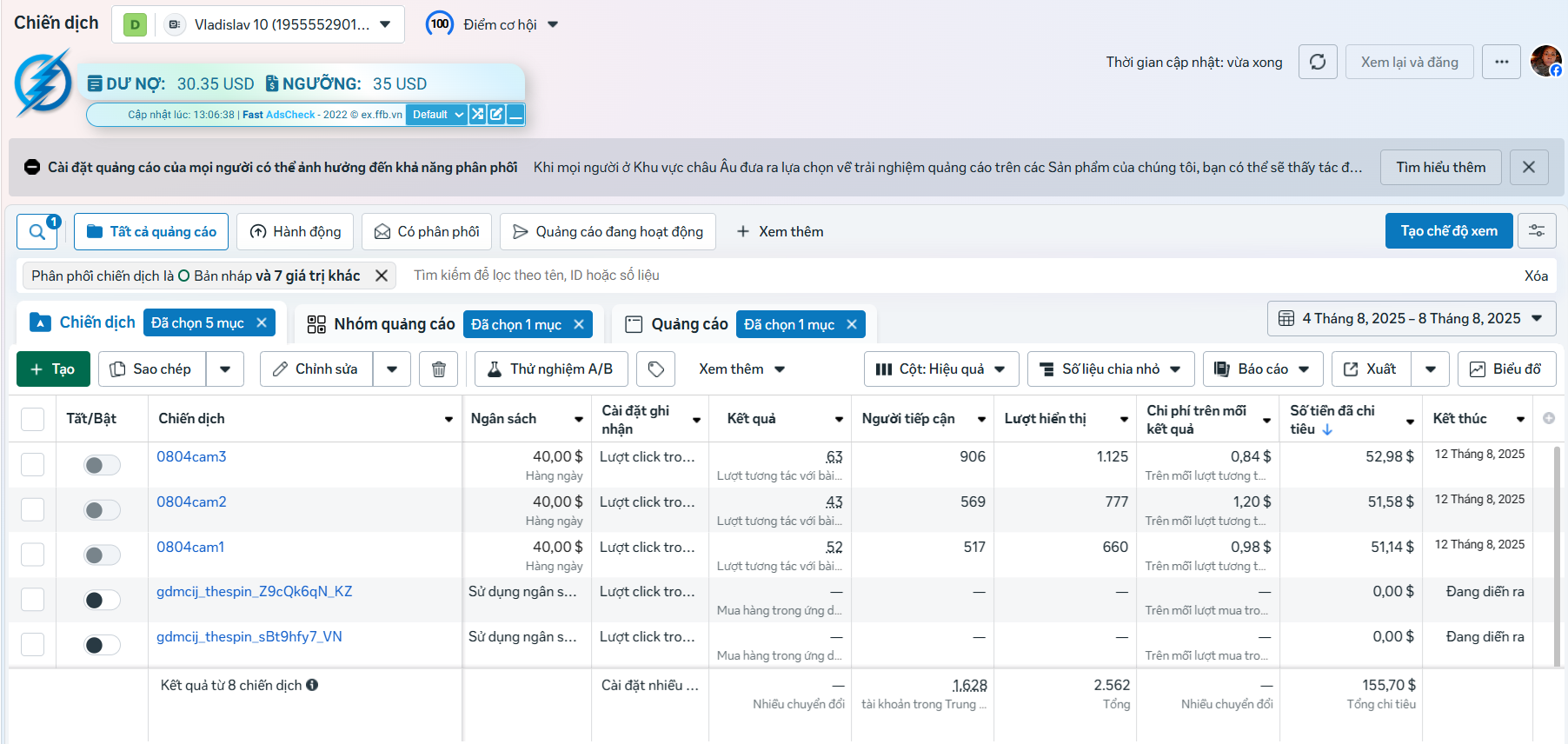Select the 'Có phân phối' view

click(427, 232)
